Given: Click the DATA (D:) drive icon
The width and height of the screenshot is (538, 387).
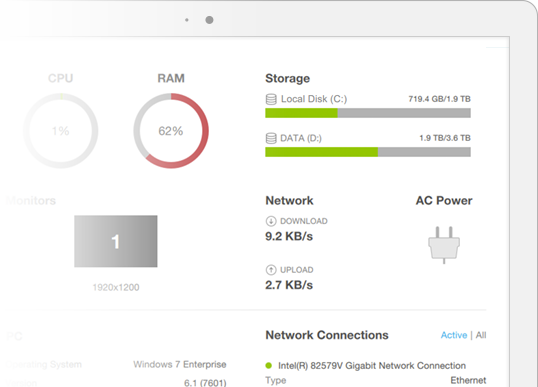Looking at the screenshot, I should click(271, 138).
